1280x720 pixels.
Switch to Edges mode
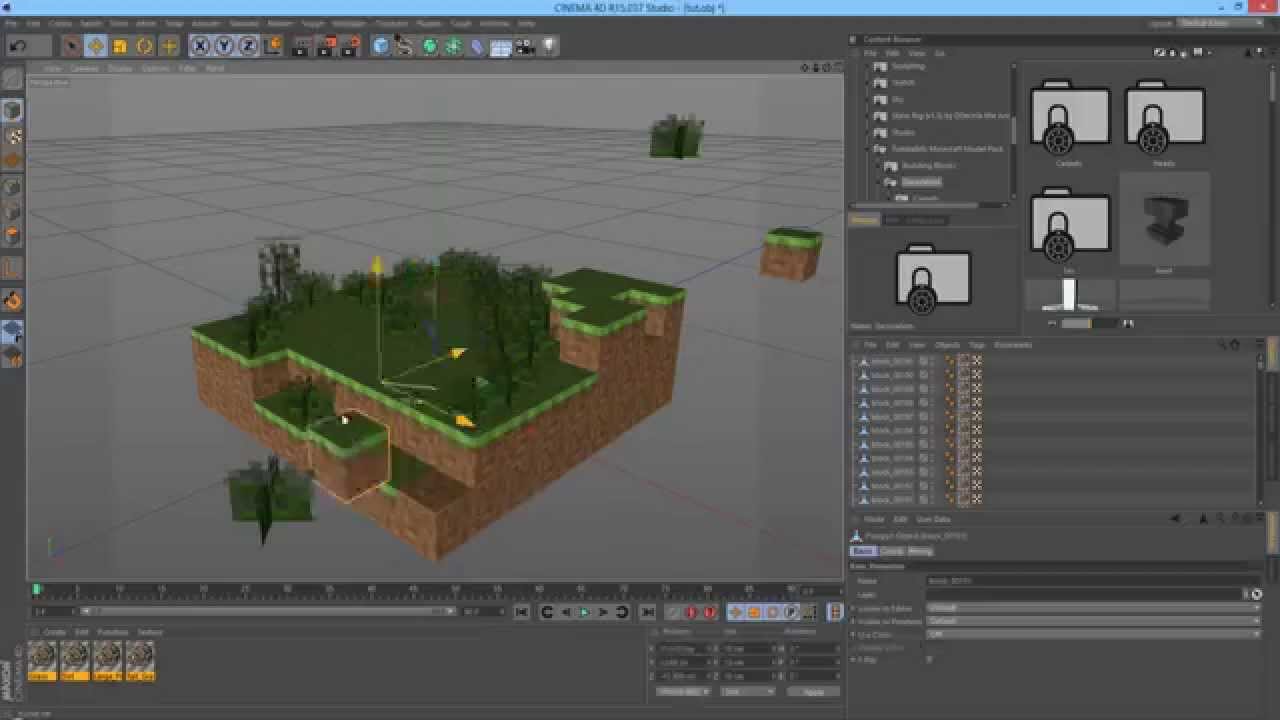click(x=13, y=212)
